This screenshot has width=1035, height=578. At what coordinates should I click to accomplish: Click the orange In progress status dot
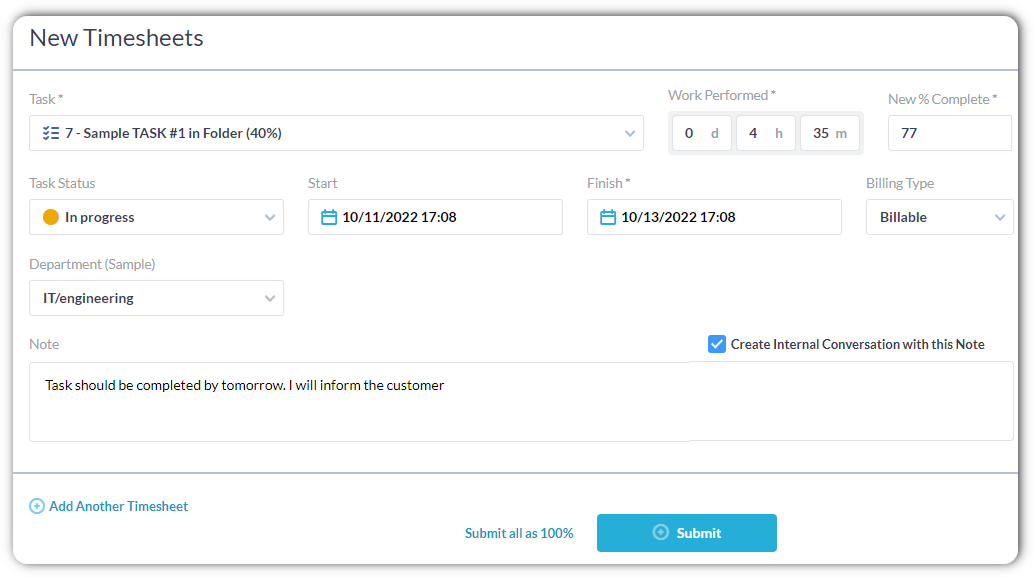51,217
